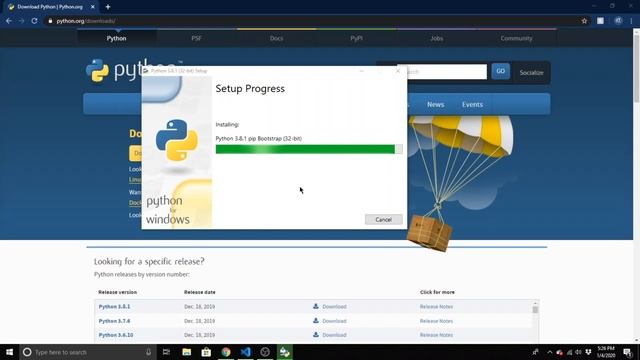Open the network icon in the tray

[x=569, y=352]
